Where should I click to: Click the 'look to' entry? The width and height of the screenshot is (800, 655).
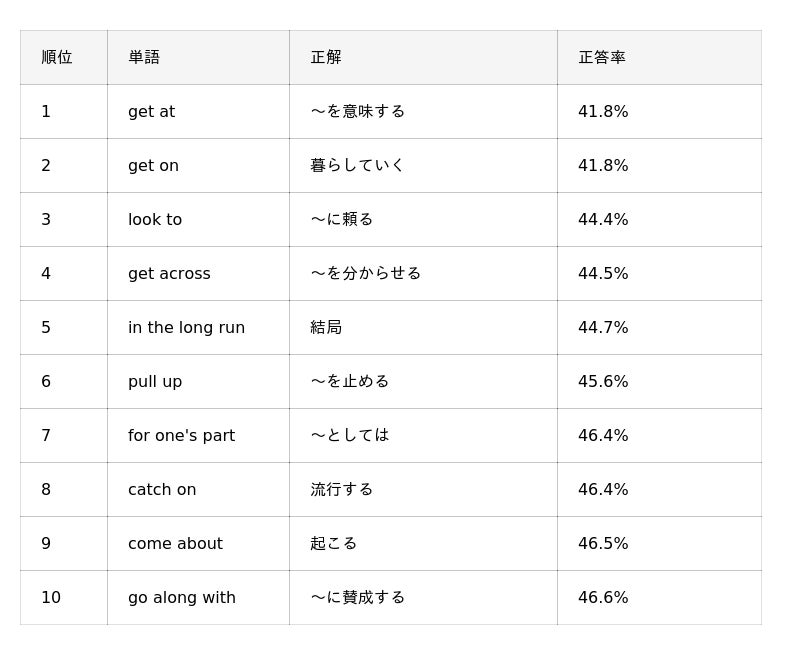198,219
